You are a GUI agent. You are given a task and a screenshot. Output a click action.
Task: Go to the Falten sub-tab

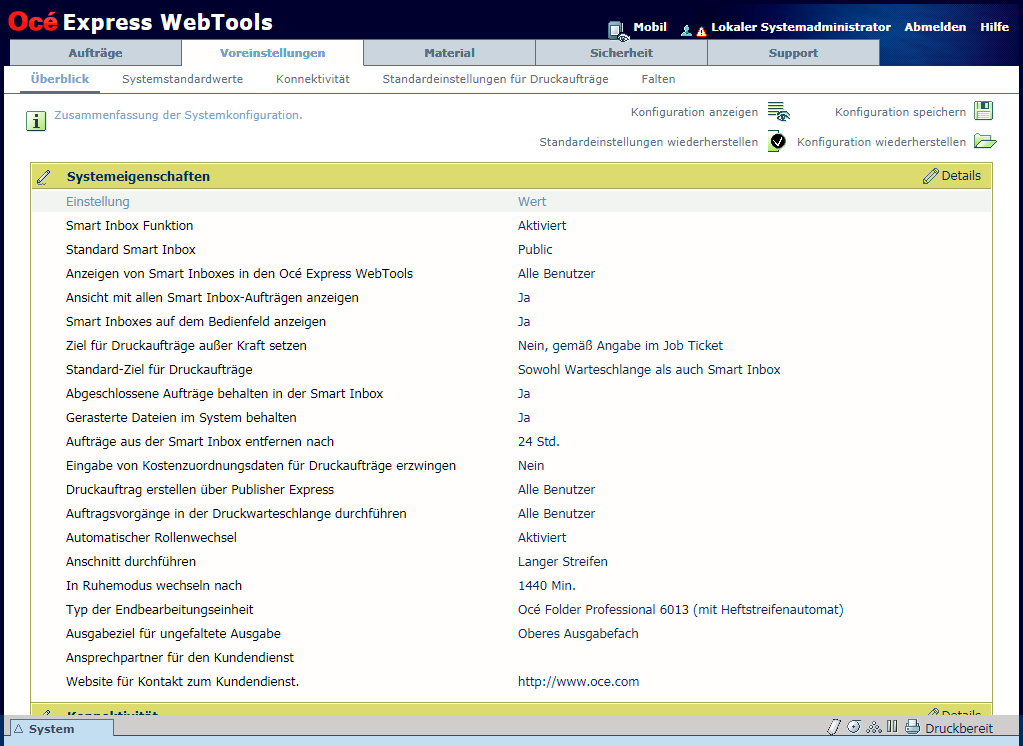tap(658, 79)
